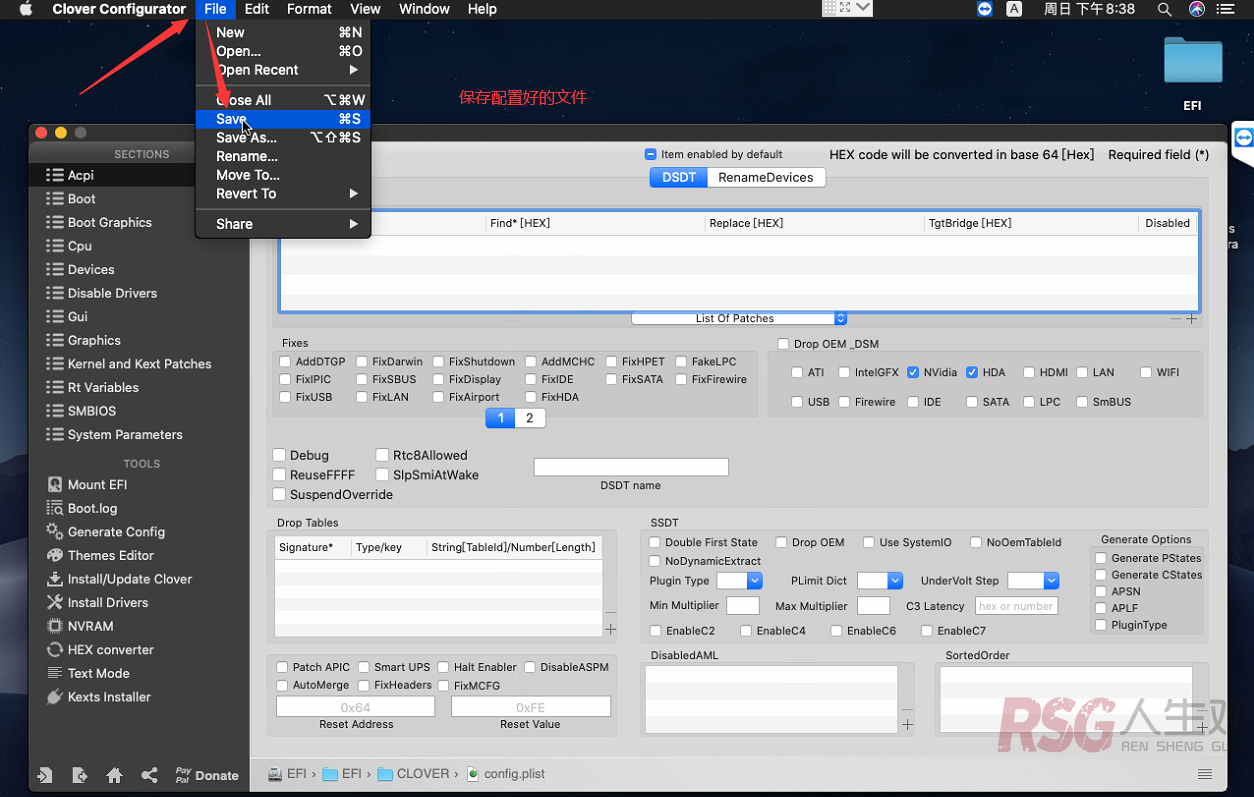This screenshot has width=1254, height=797.
Task: Add a row to the Drop Tables list
Action: click(610, 629)
